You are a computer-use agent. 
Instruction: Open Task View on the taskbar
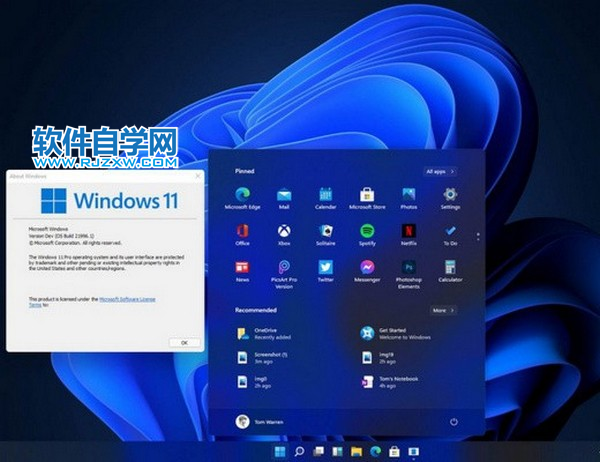point(318,452)
